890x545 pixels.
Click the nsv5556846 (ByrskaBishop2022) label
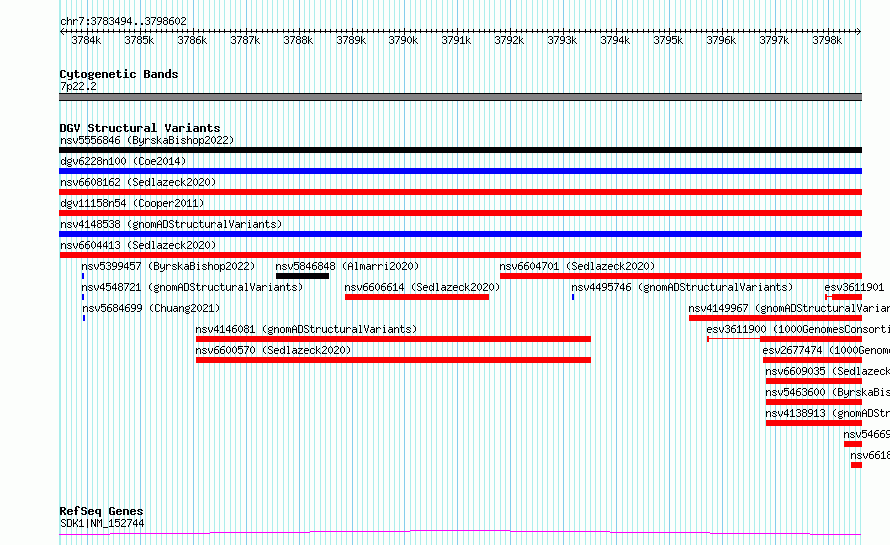pyautogui.click(x=147, y=140)
